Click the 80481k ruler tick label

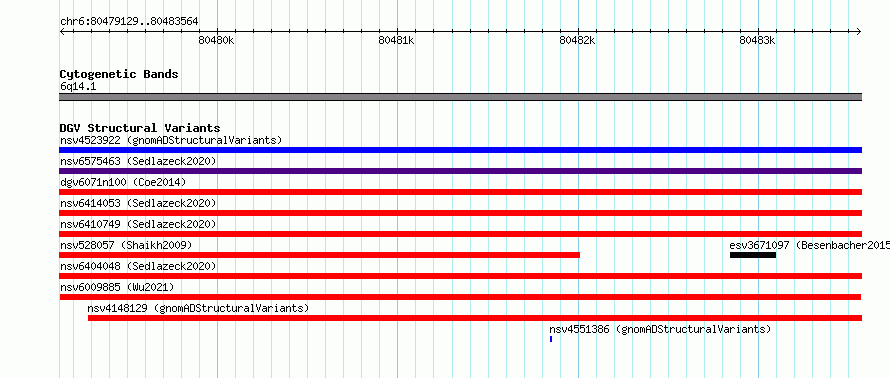[396, 40]
